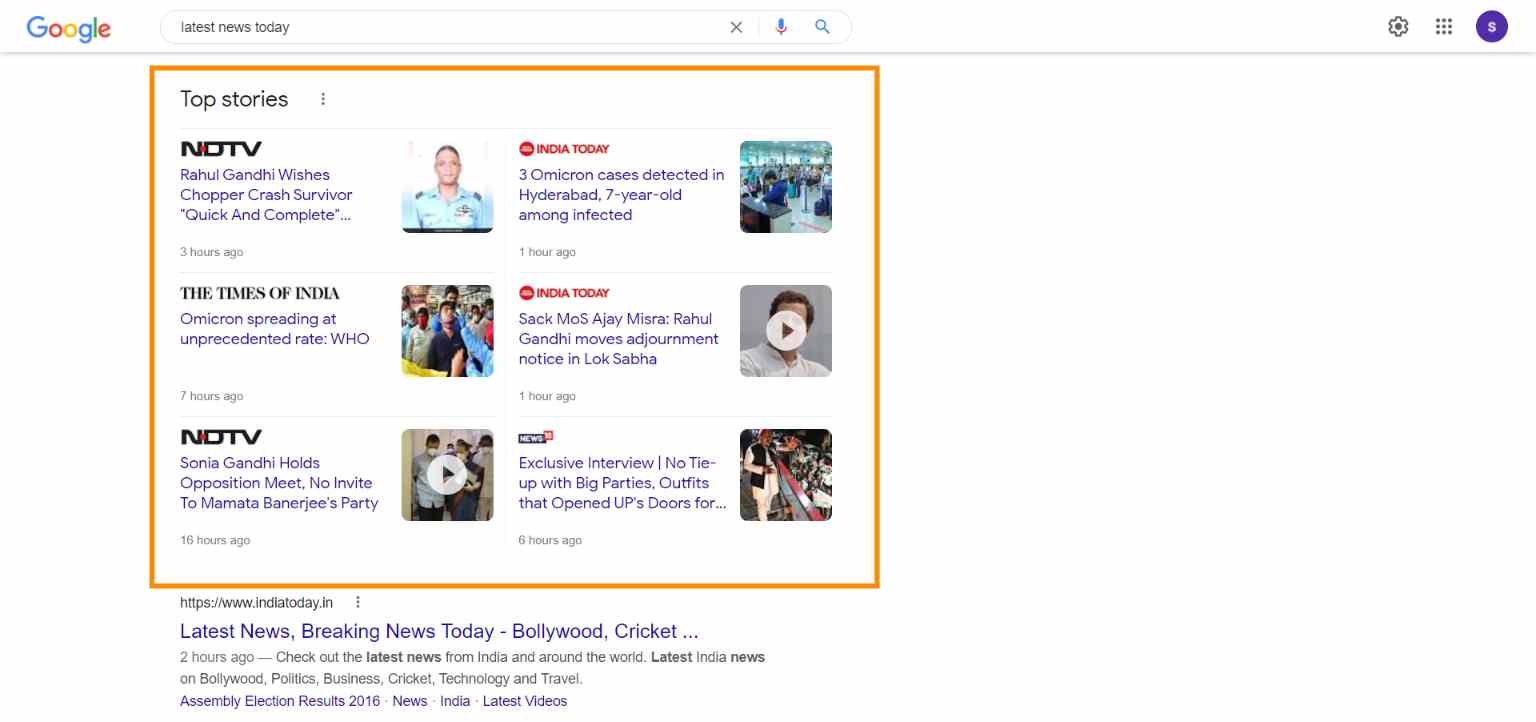1536x722 pixels.
Task: Click the voice search microphone icon
Action: click(x=781, y=27)
